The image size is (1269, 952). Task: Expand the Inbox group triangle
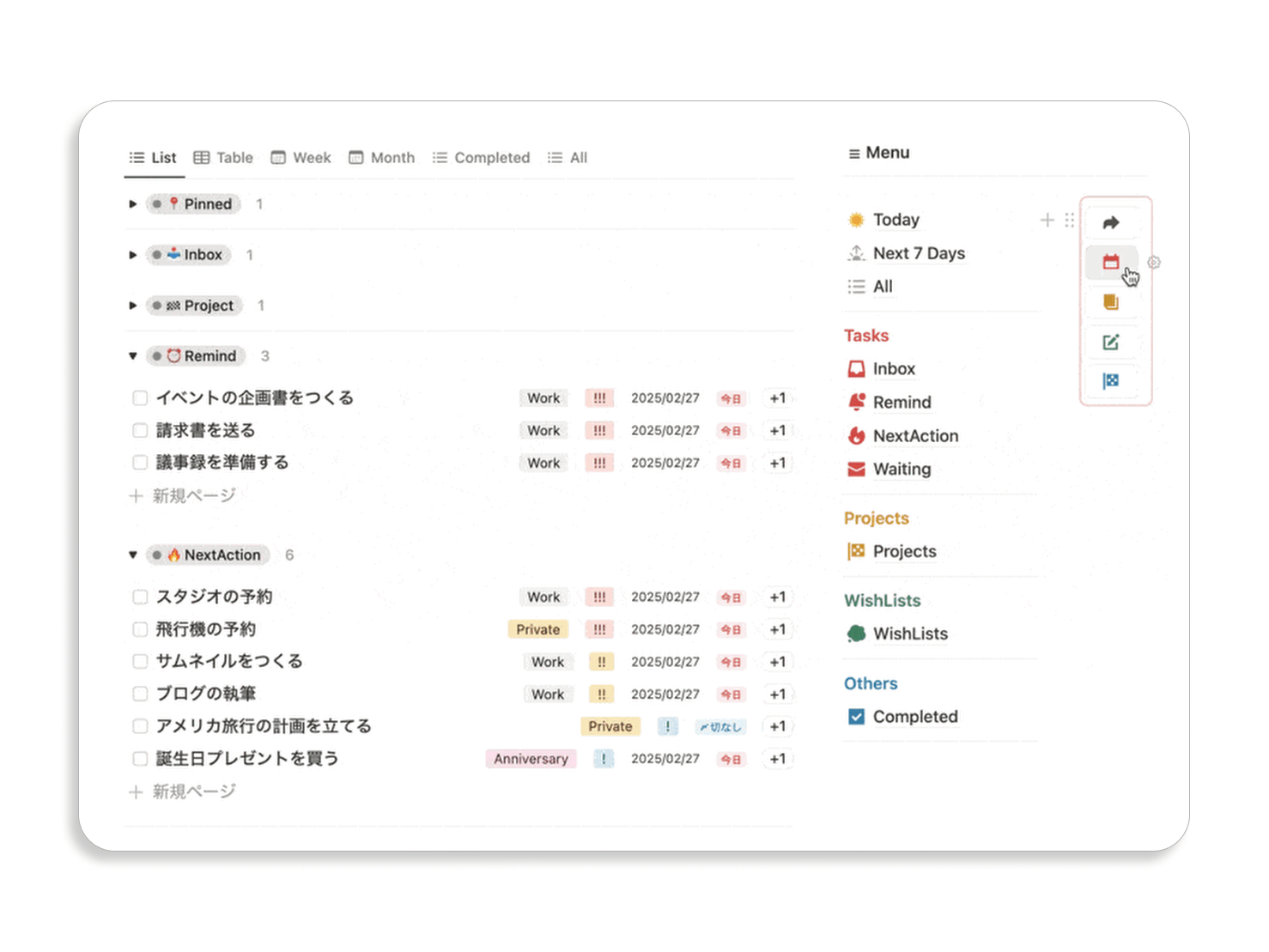tap(133, 255)
